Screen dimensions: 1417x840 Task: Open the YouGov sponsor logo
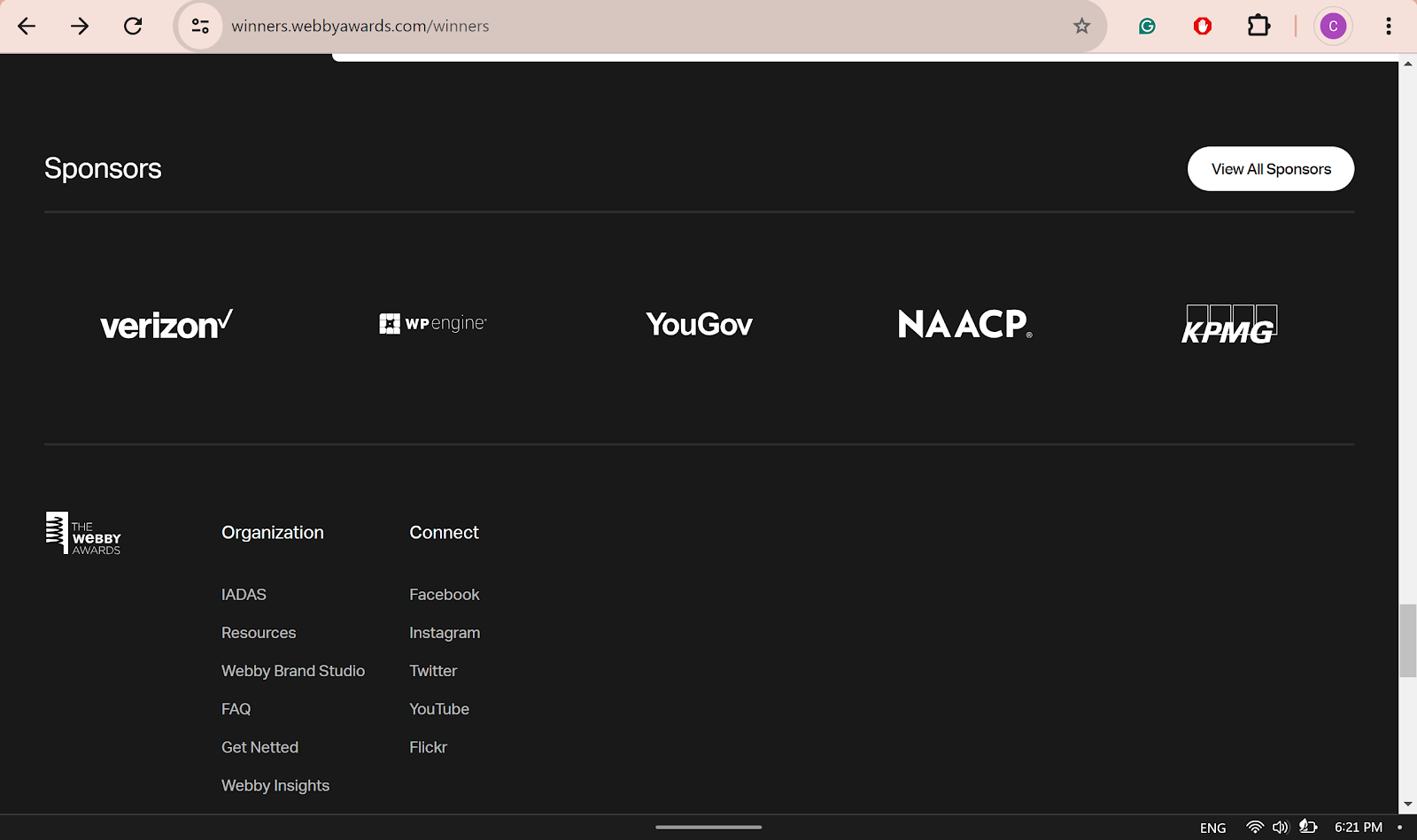point(699,325)
